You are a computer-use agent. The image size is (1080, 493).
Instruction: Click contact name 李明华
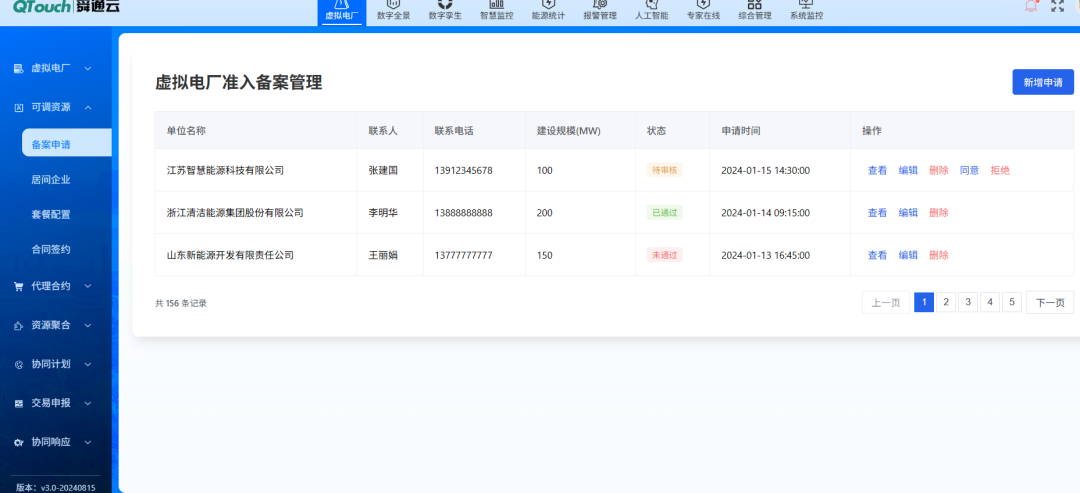tap(383, 213)
